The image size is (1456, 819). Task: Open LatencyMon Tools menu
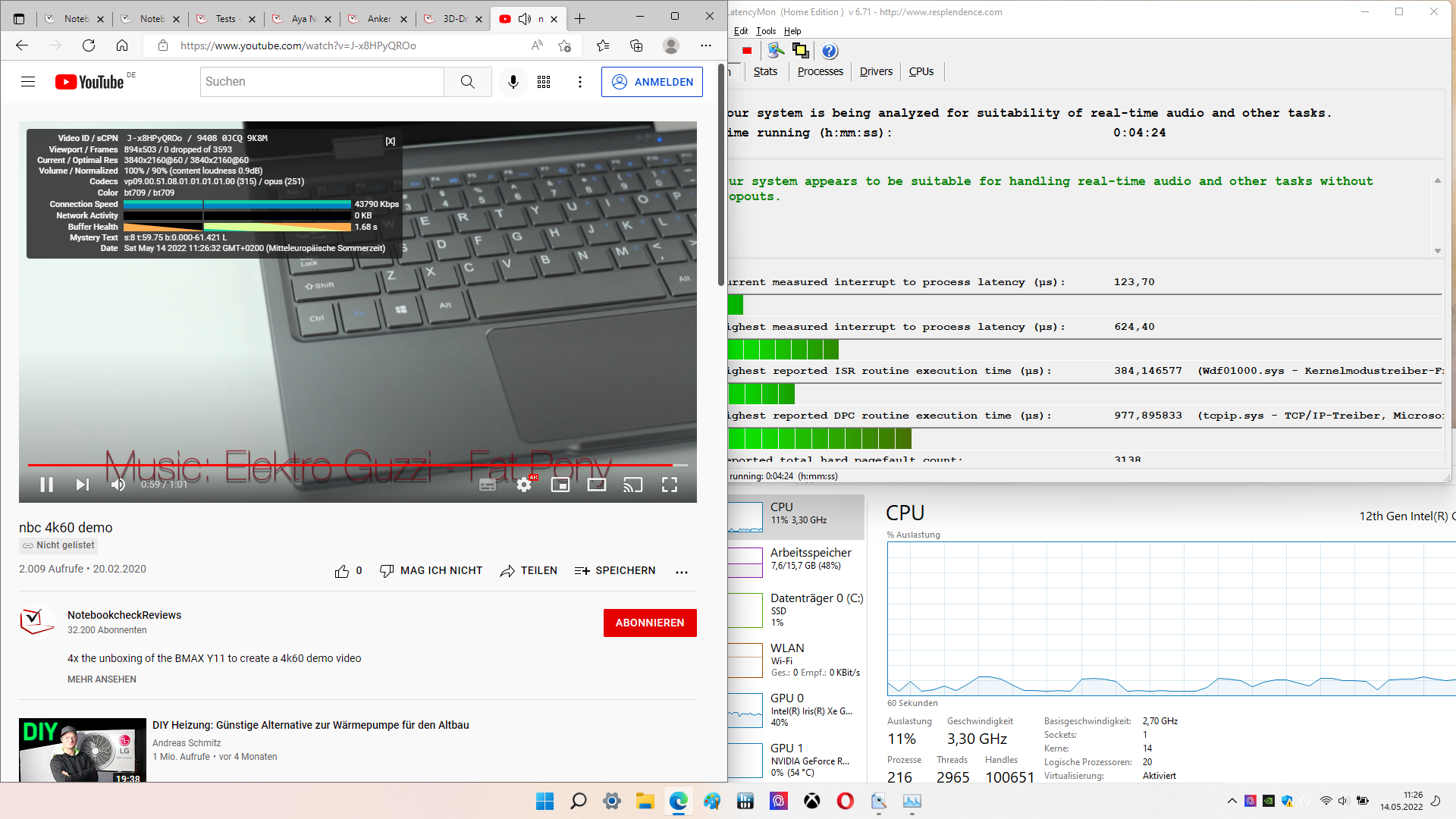click(766, 31)
